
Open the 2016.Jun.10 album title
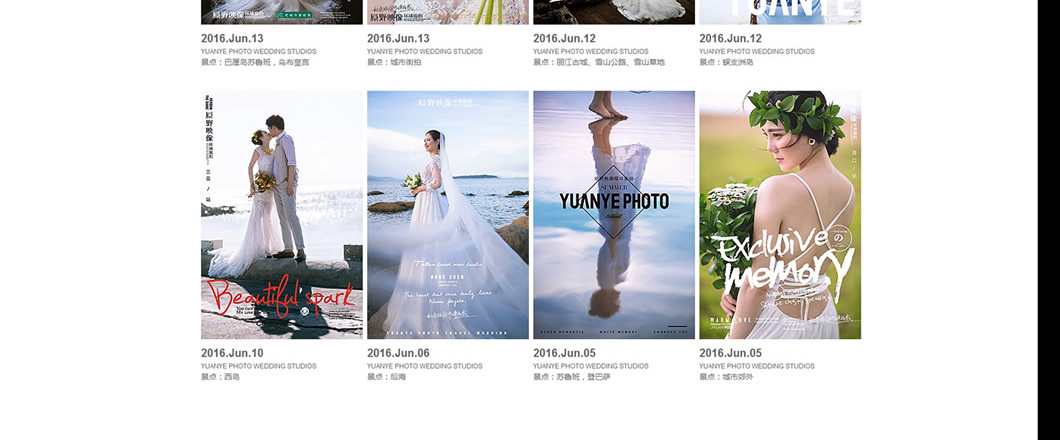(232, 353)
